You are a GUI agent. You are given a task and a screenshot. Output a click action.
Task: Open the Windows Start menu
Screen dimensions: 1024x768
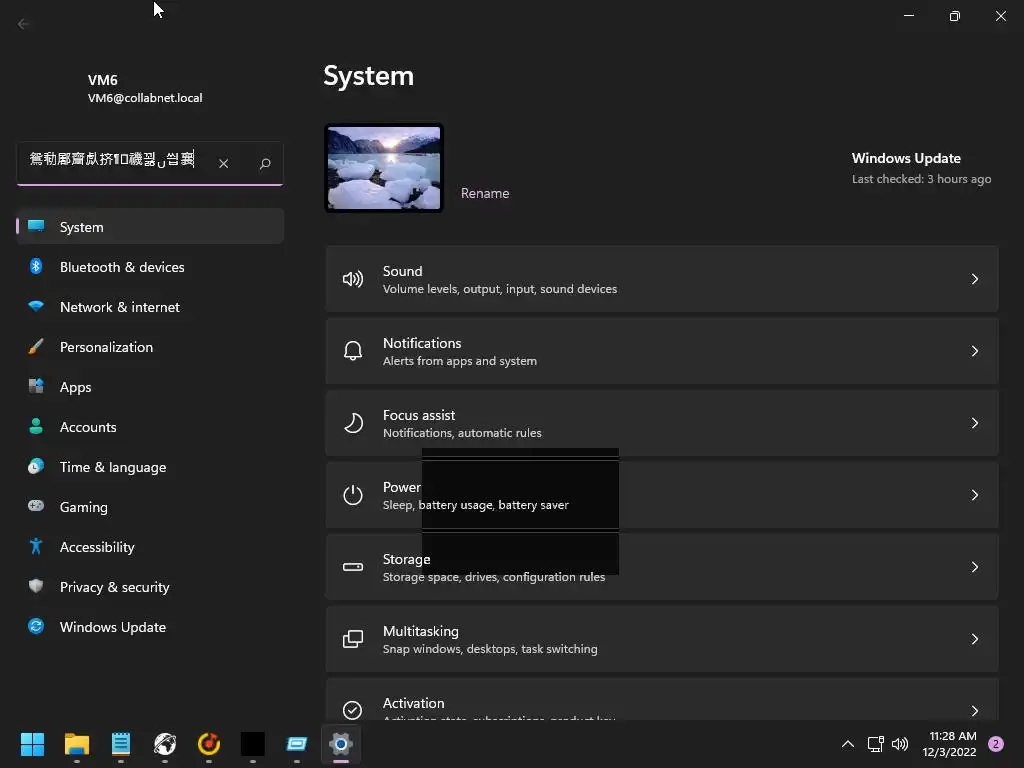(x=32, y=743)
